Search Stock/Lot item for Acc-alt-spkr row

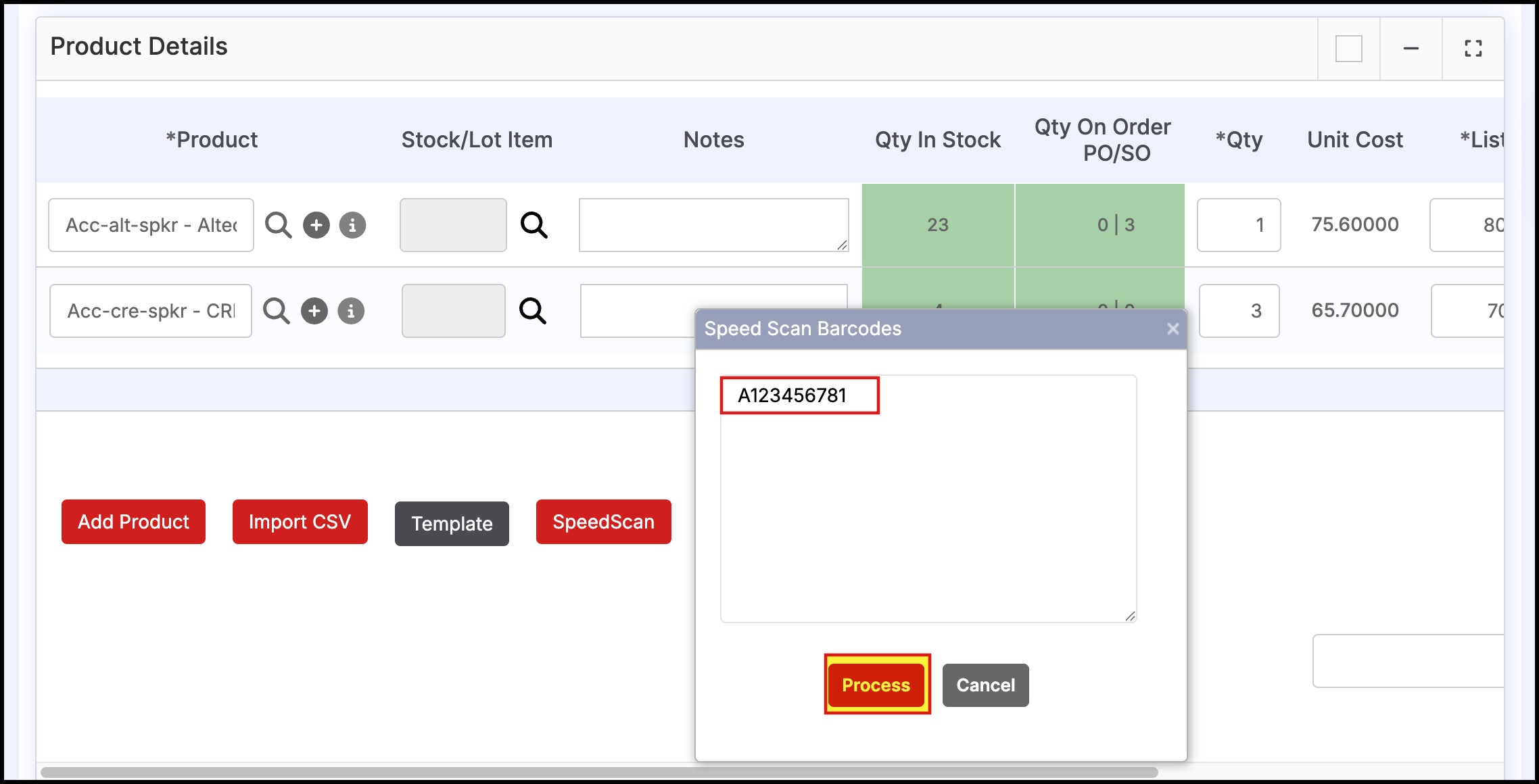click(534, 225)
